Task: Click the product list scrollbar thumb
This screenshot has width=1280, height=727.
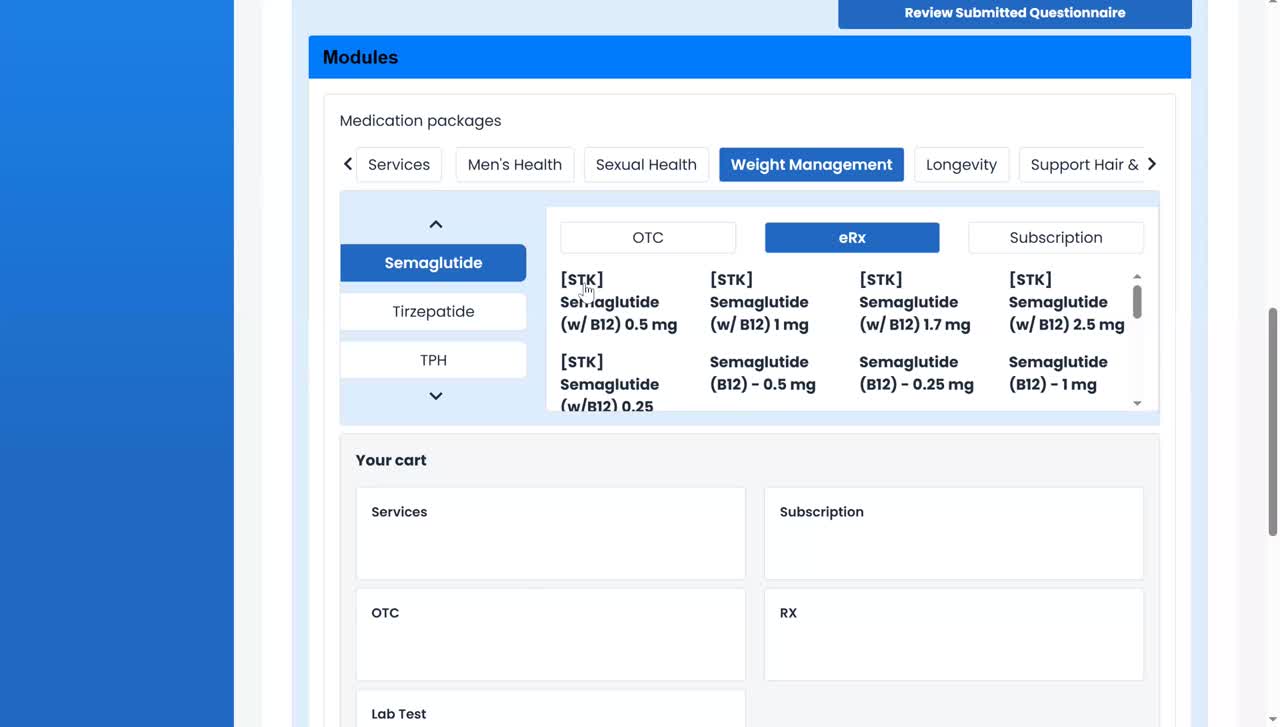Action: 1137,301
